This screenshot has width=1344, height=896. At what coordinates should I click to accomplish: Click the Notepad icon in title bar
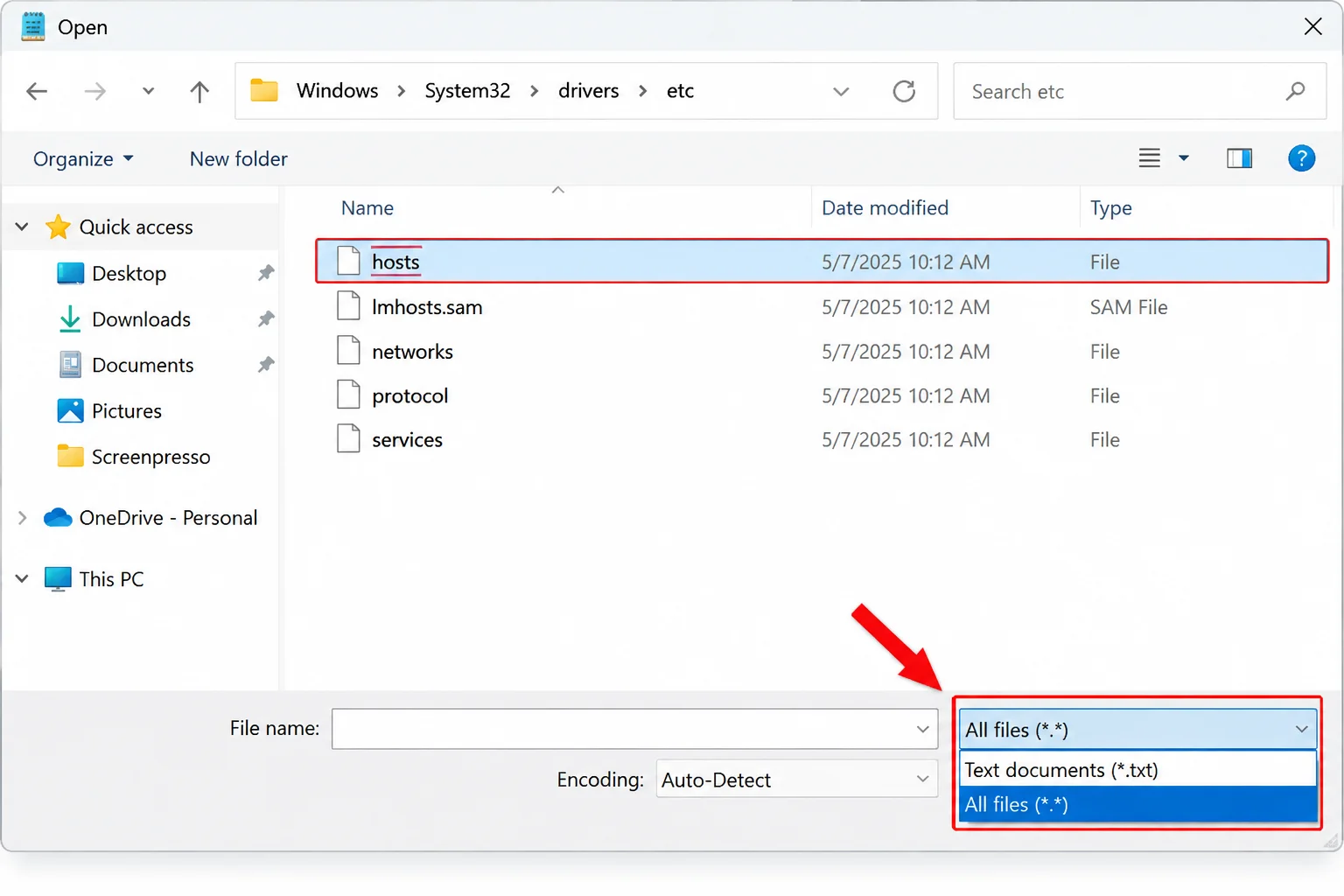pos(33,27)
